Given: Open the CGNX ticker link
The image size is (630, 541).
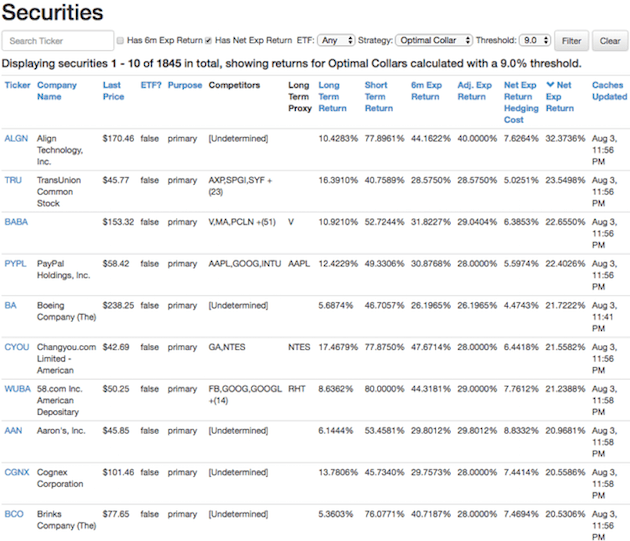Looking at the screenshot, I should tap(17, 471).
